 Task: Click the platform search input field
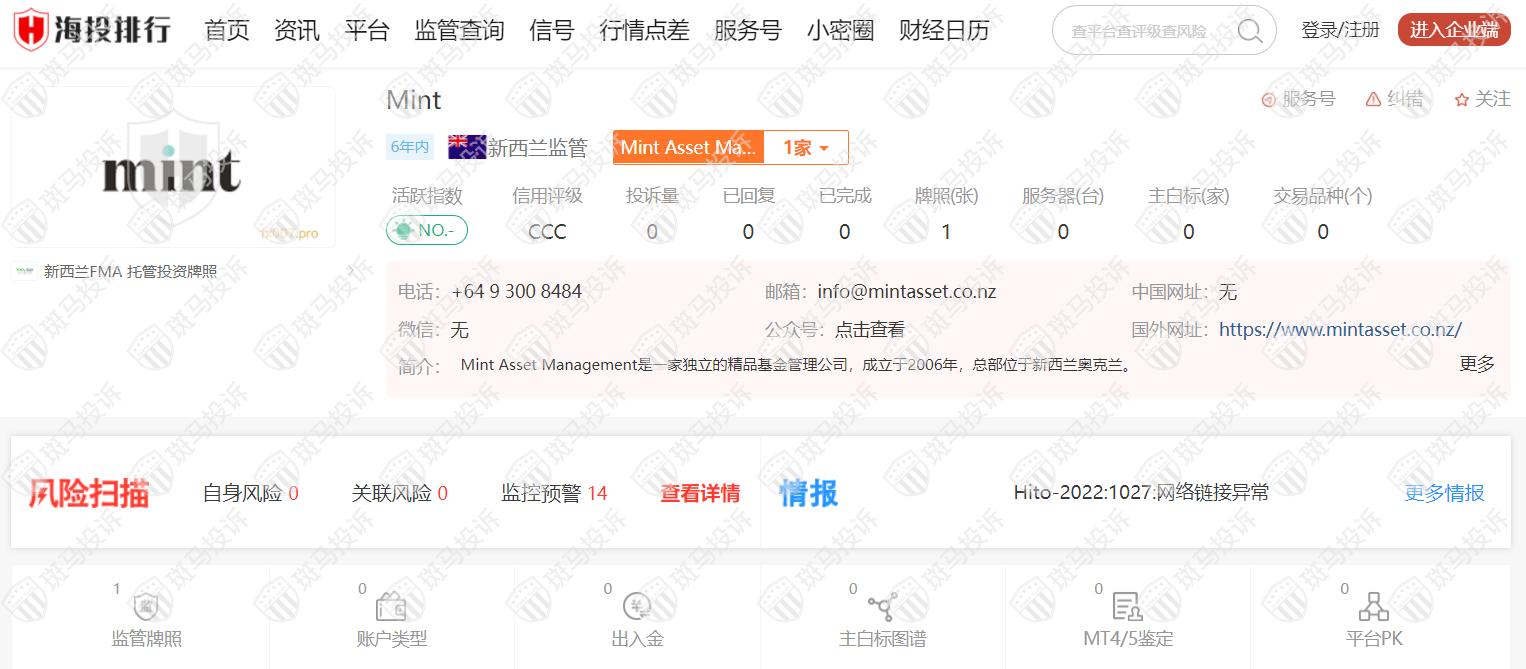pos(1150,31)
